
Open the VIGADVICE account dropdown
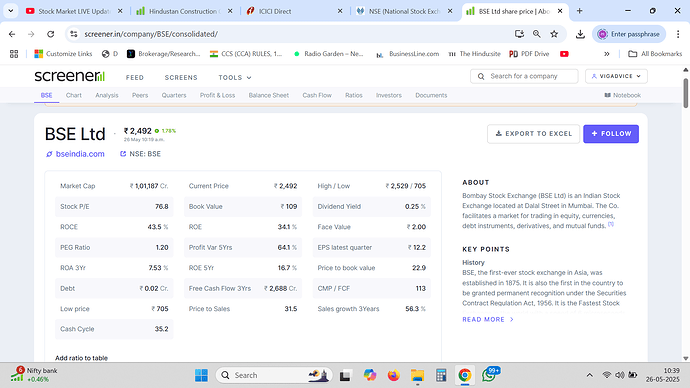[x=616, y=76]
